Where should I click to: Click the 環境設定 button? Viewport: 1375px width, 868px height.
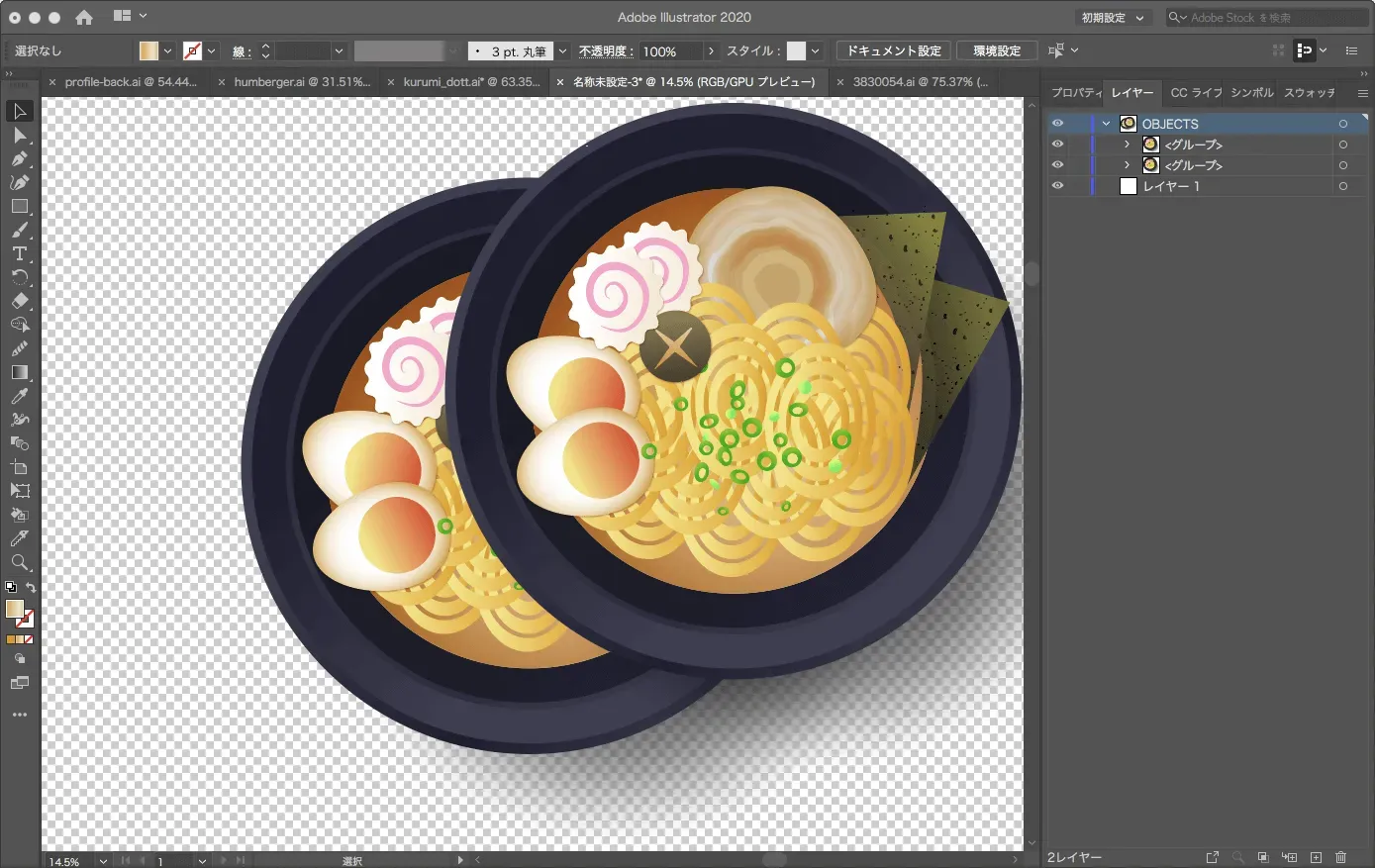997,50
